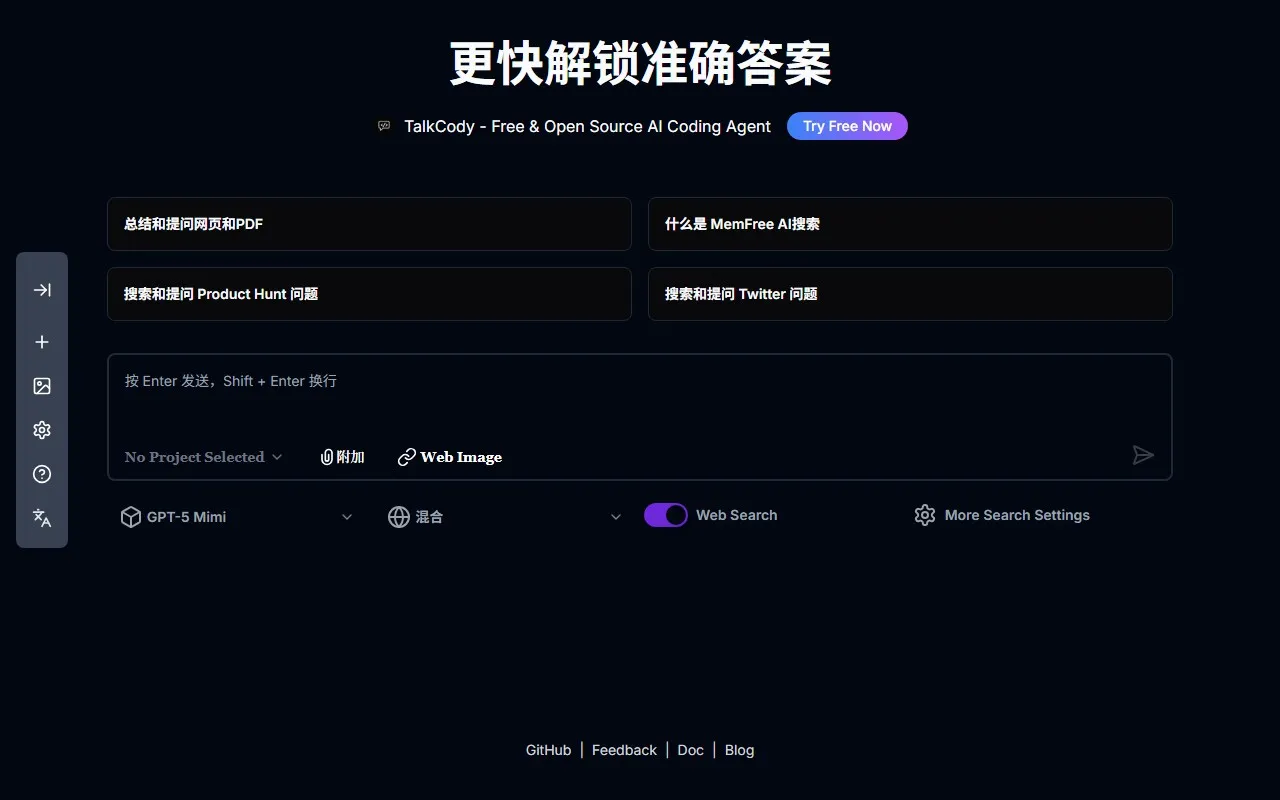The width and height of the screenshot is (1280, 800).
Task: Toggle the Web Search switch
Action: 665,515
